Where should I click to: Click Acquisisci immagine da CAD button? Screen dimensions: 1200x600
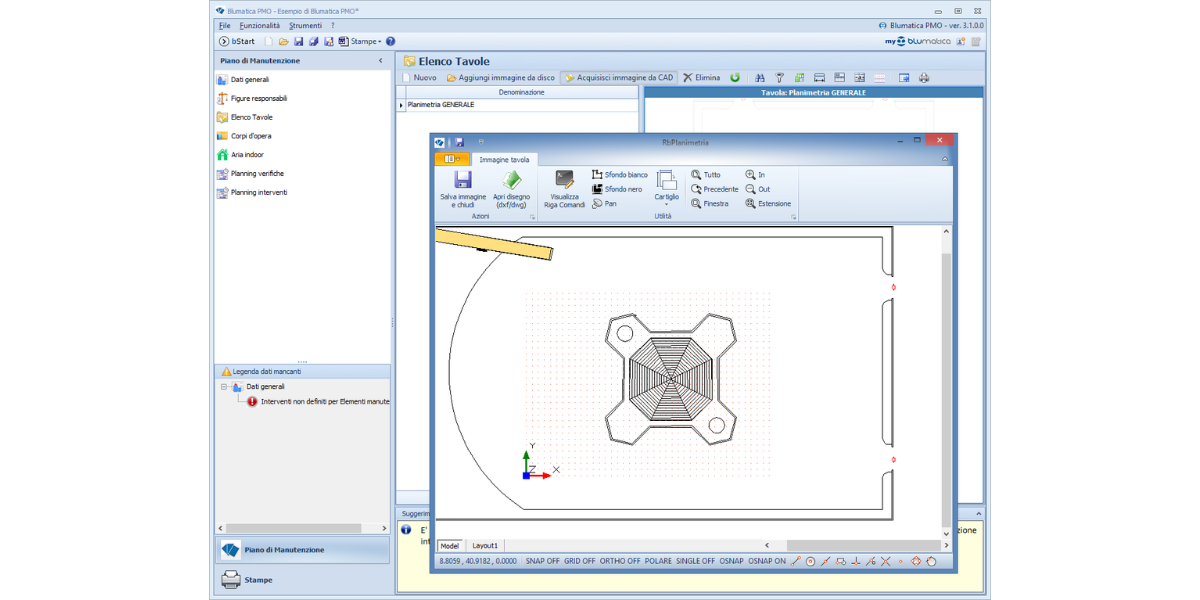(619, 78)
